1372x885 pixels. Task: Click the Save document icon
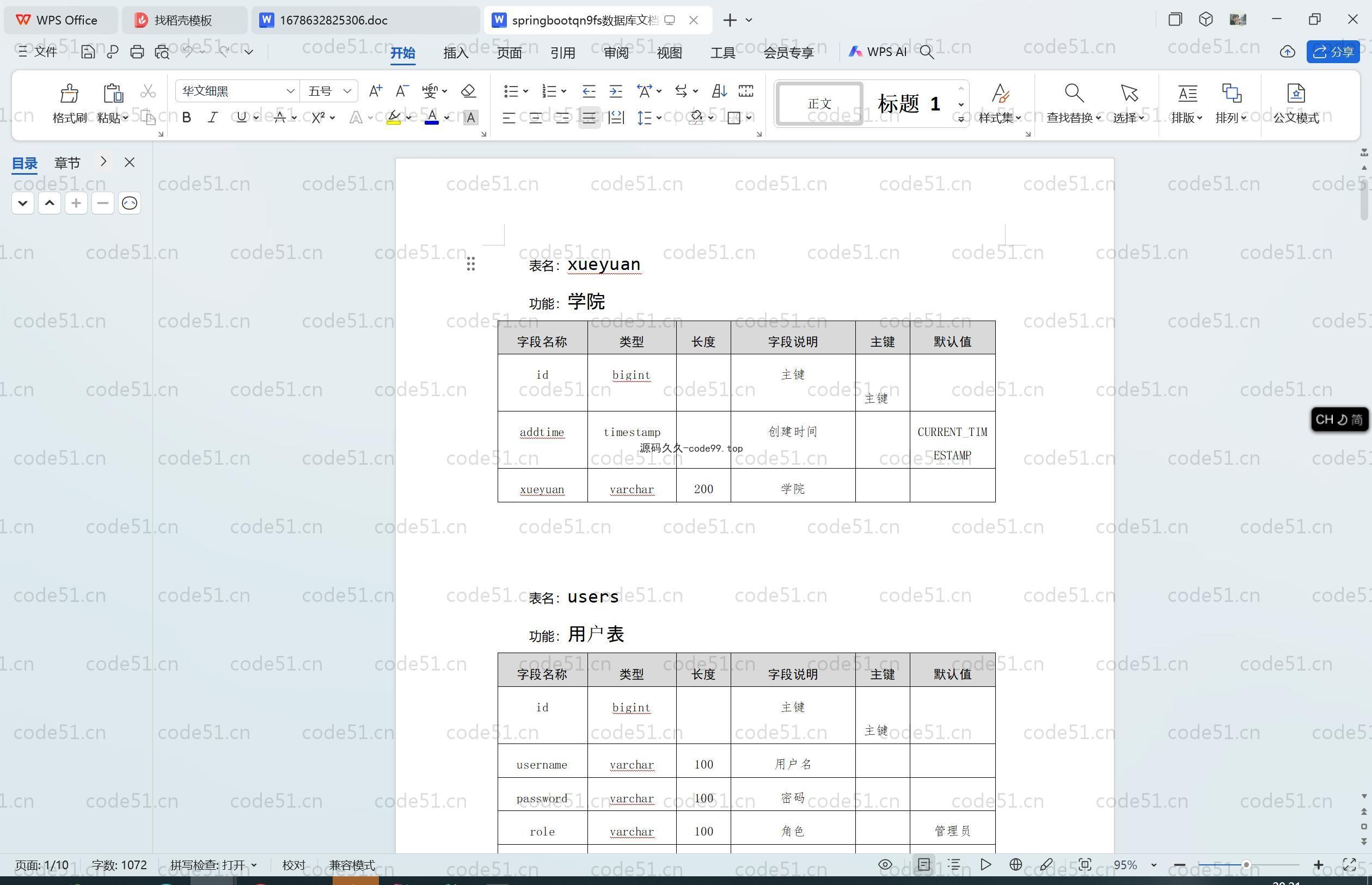[x=87, y=52]
